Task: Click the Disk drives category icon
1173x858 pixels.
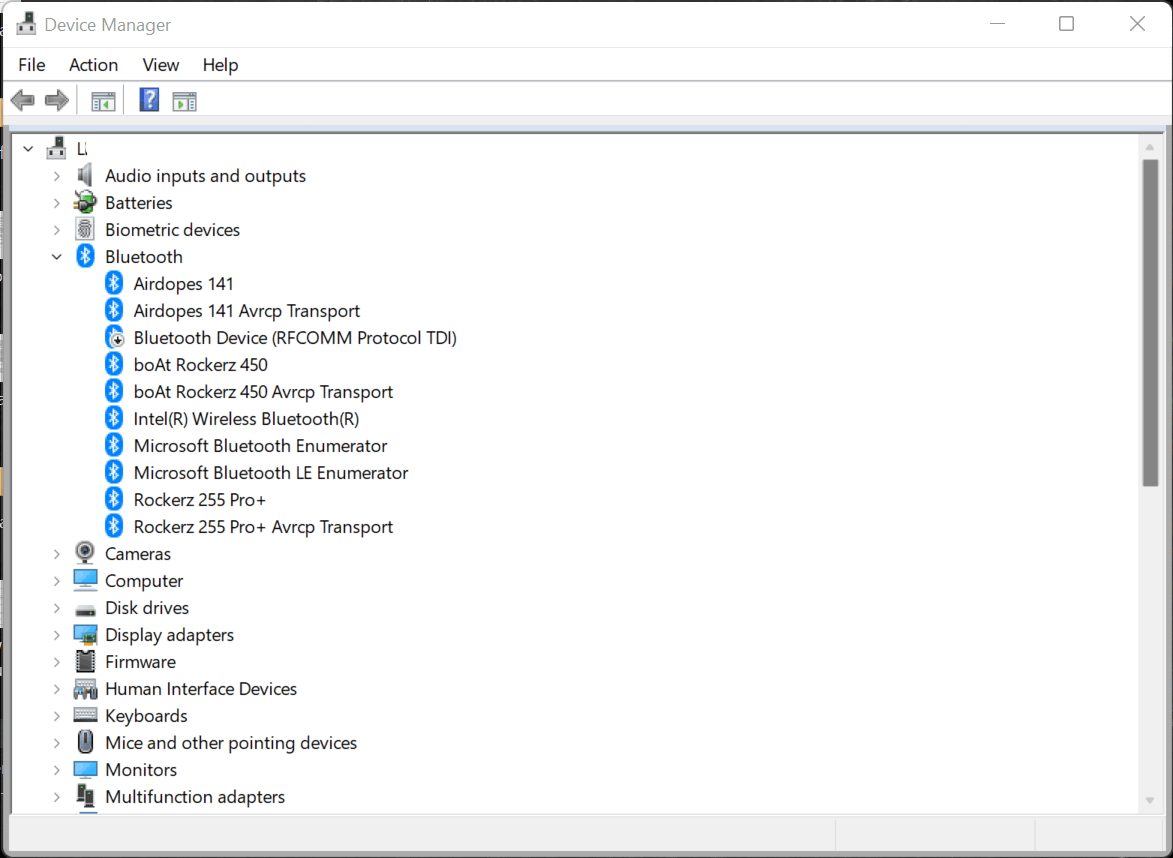Action: pos(85,610)
